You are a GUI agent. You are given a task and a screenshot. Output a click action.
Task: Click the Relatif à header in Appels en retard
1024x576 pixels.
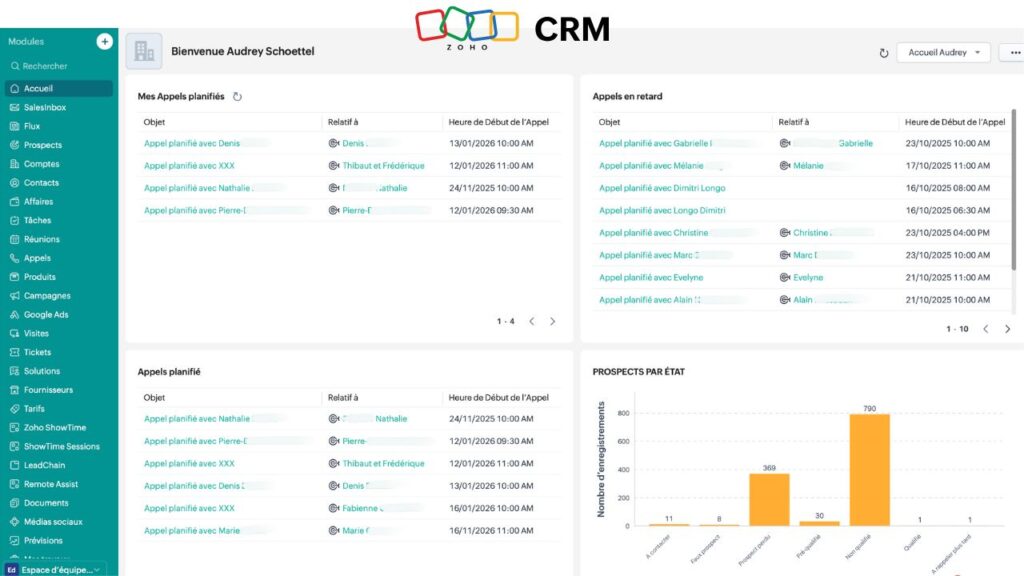(x=793, y=122)
